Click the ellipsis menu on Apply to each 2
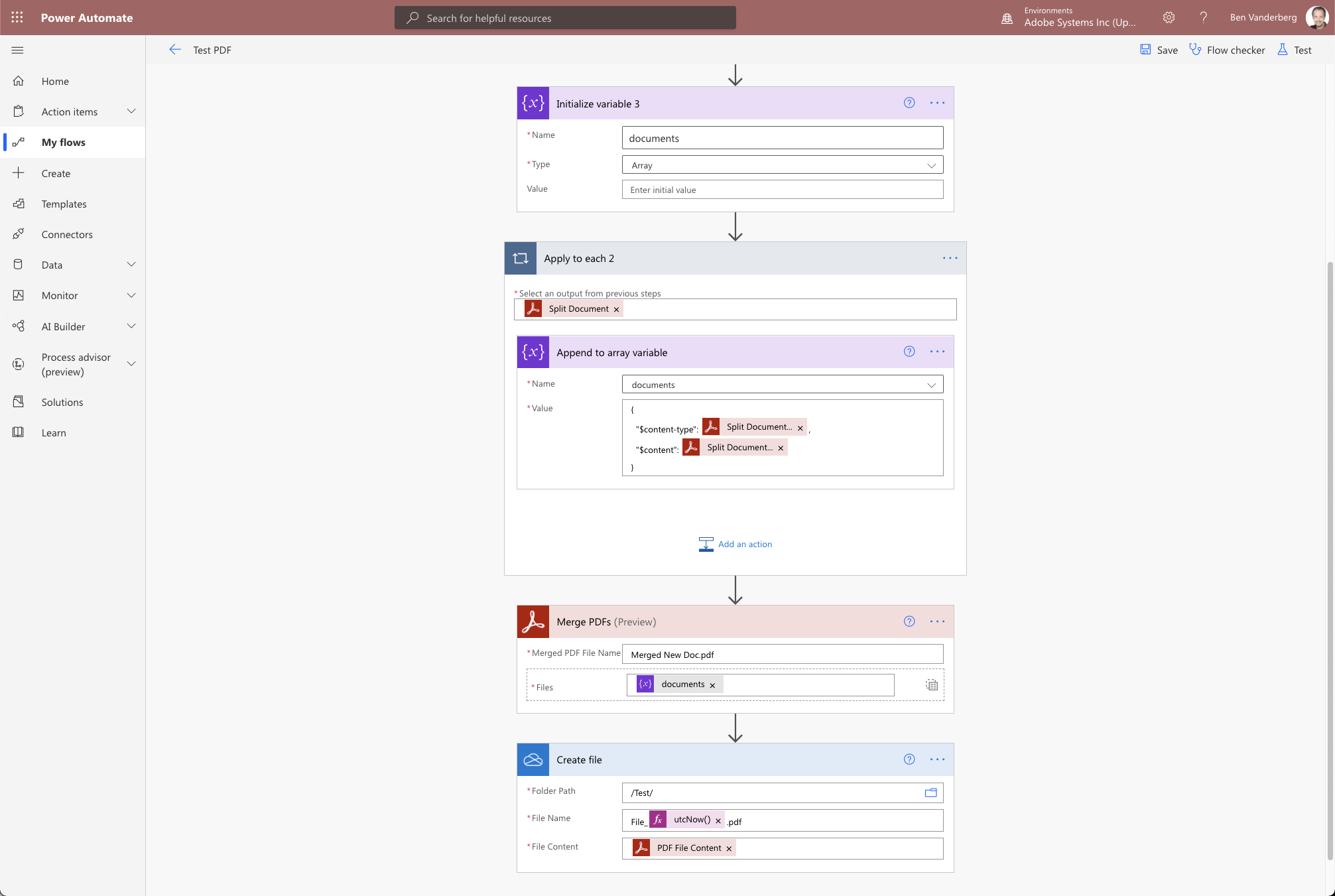 click(x=950, y=258)
